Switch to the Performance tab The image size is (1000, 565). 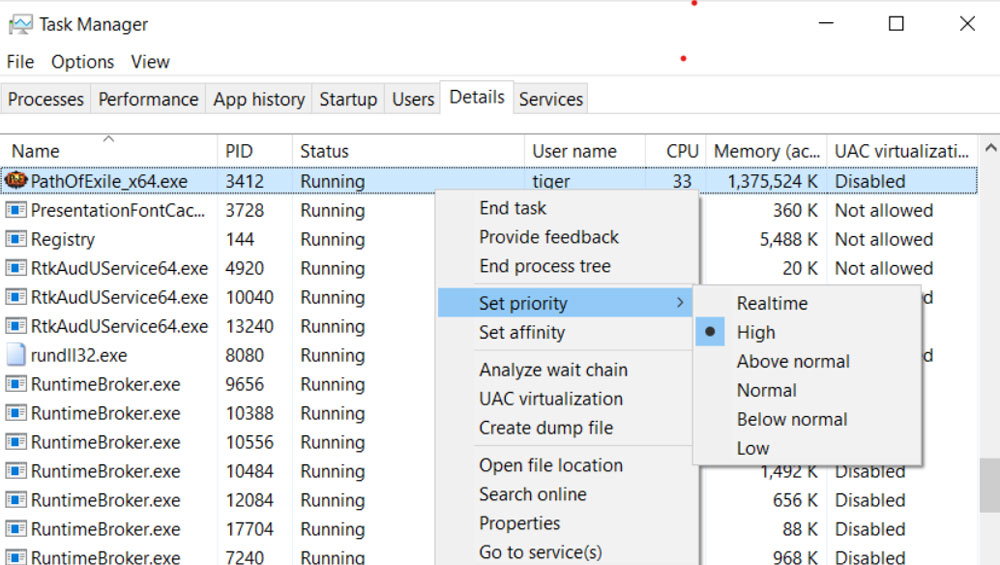148,99
